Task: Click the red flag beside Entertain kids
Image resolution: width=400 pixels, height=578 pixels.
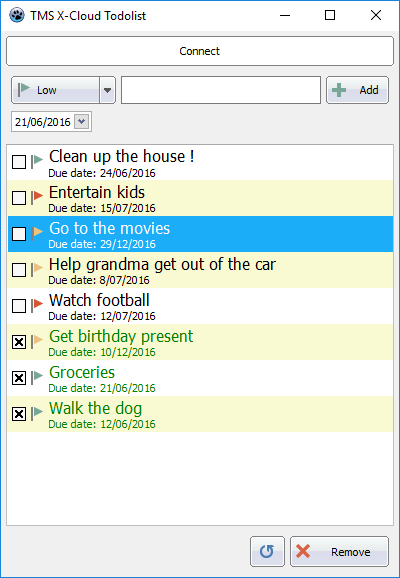Action: click(x=37, y=197)
